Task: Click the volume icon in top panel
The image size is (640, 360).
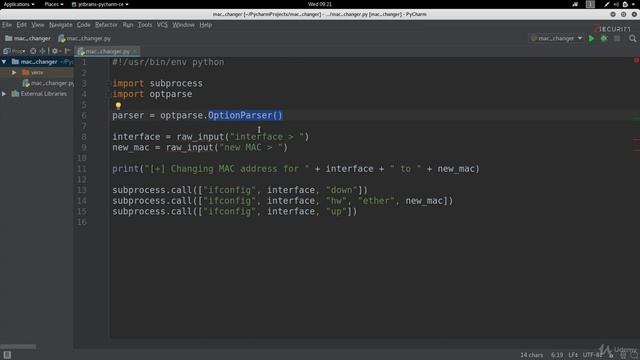Action: (616, 4)
